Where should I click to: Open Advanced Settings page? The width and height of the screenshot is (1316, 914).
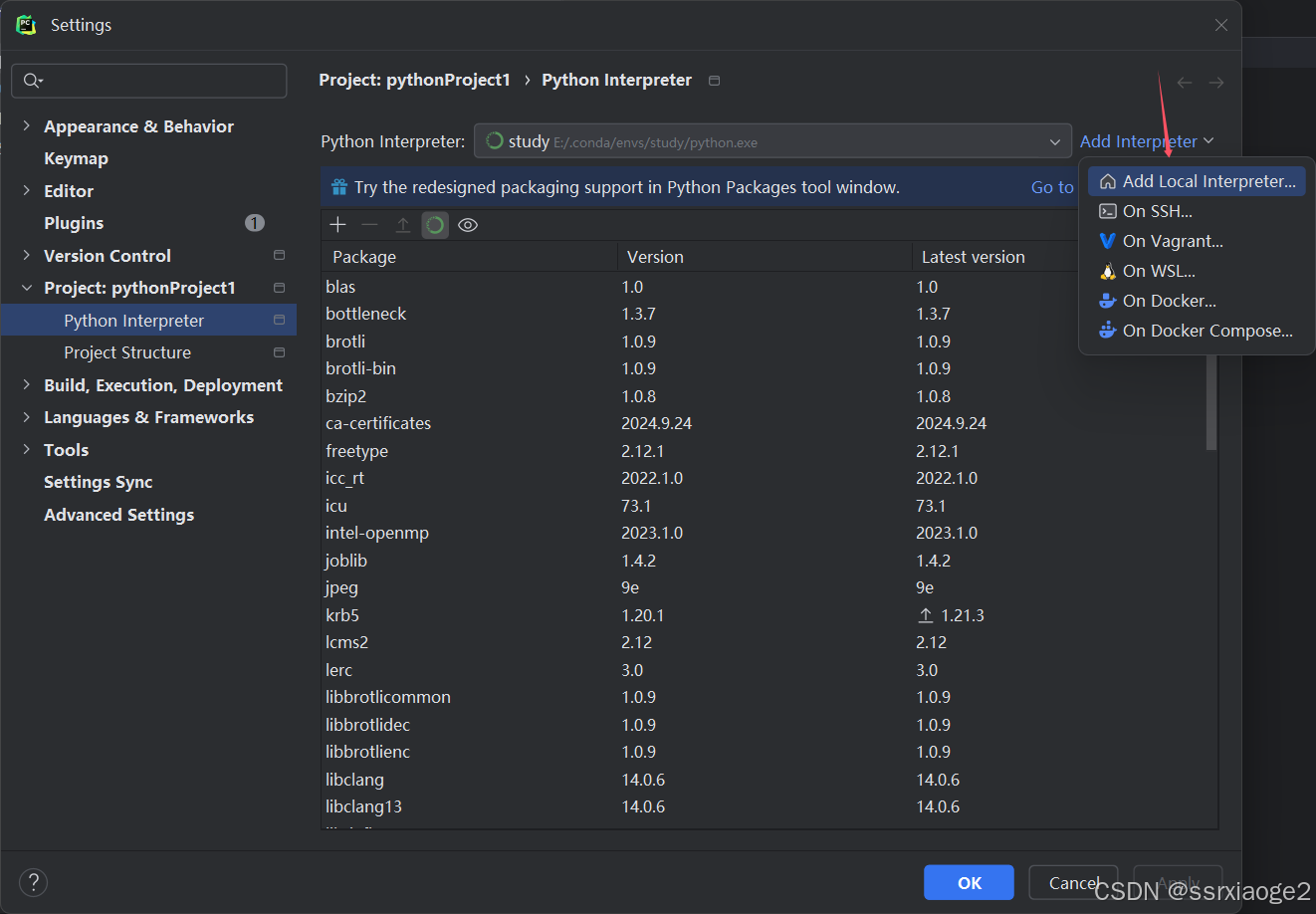pyautogui.click(x=118, y=515)
